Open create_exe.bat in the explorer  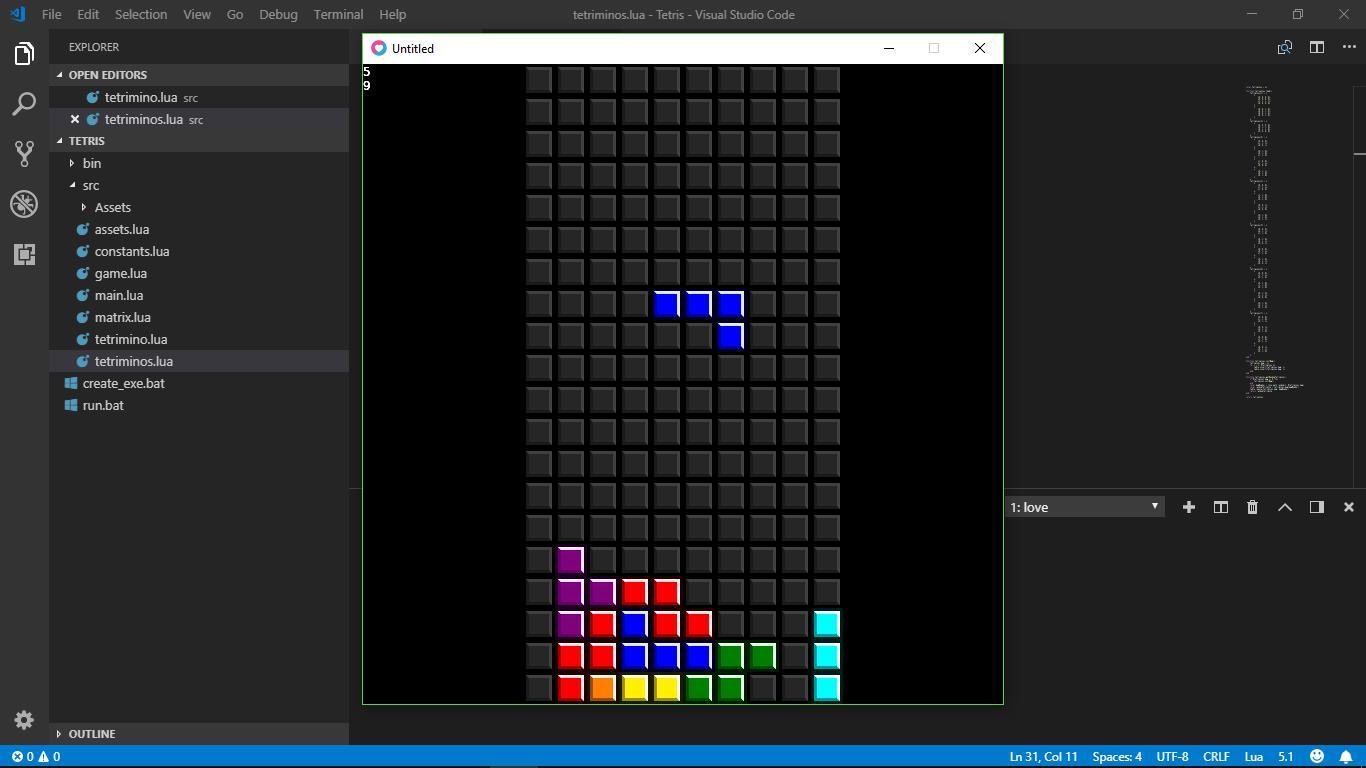tap(198, 383)
